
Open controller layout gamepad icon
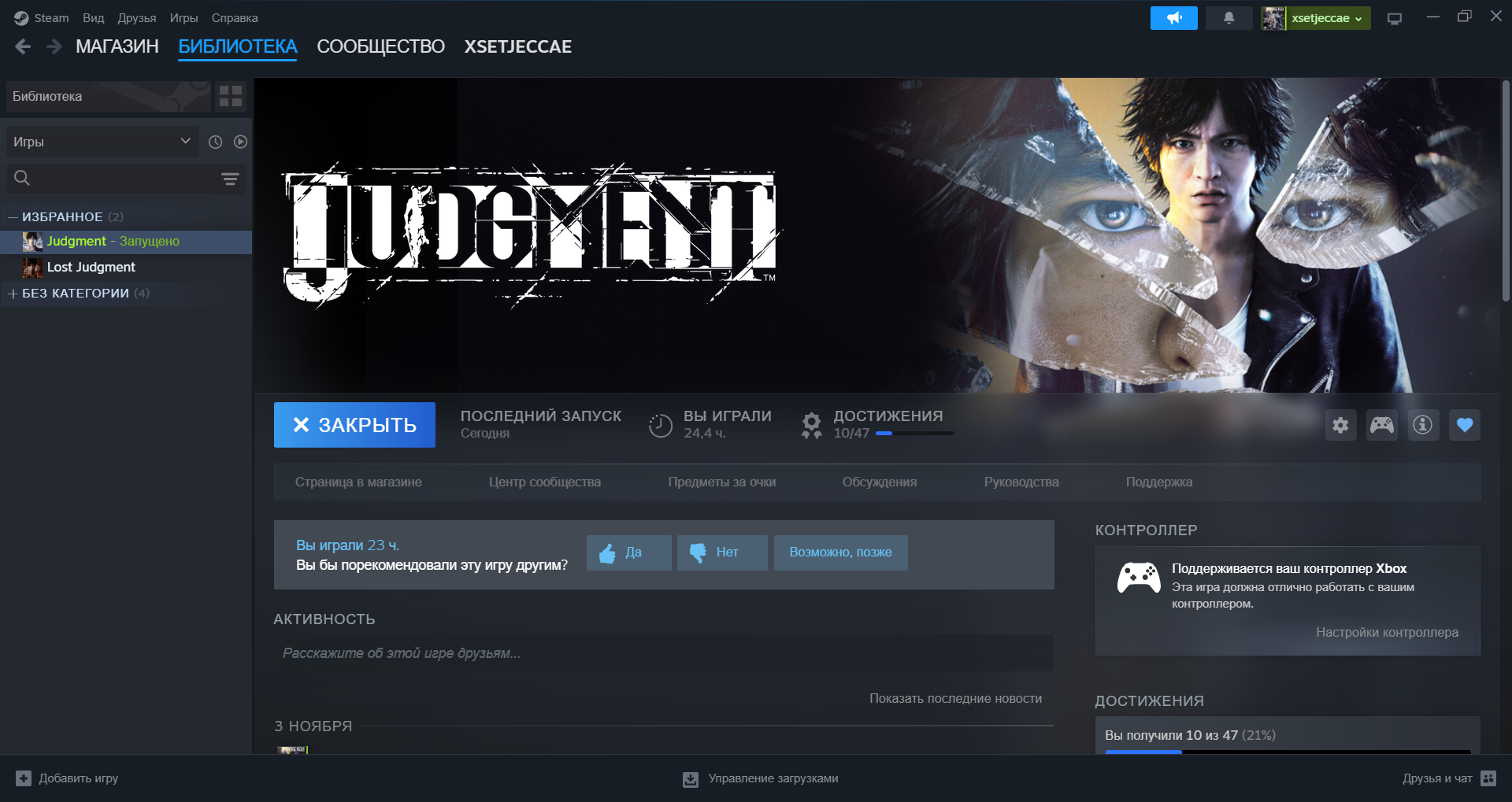1381,425
